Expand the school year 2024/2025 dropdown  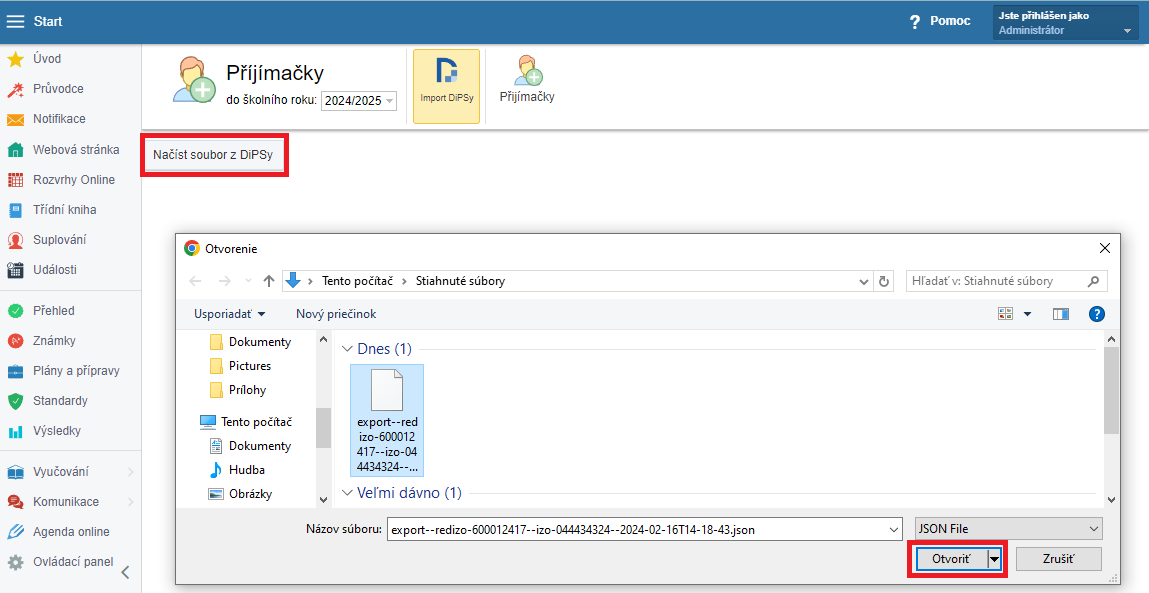[x=389, y=101]
